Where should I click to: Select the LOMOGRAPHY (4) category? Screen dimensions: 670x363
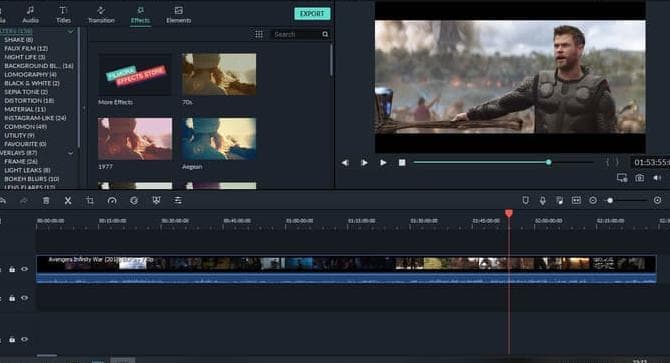[x=30, y=74]
